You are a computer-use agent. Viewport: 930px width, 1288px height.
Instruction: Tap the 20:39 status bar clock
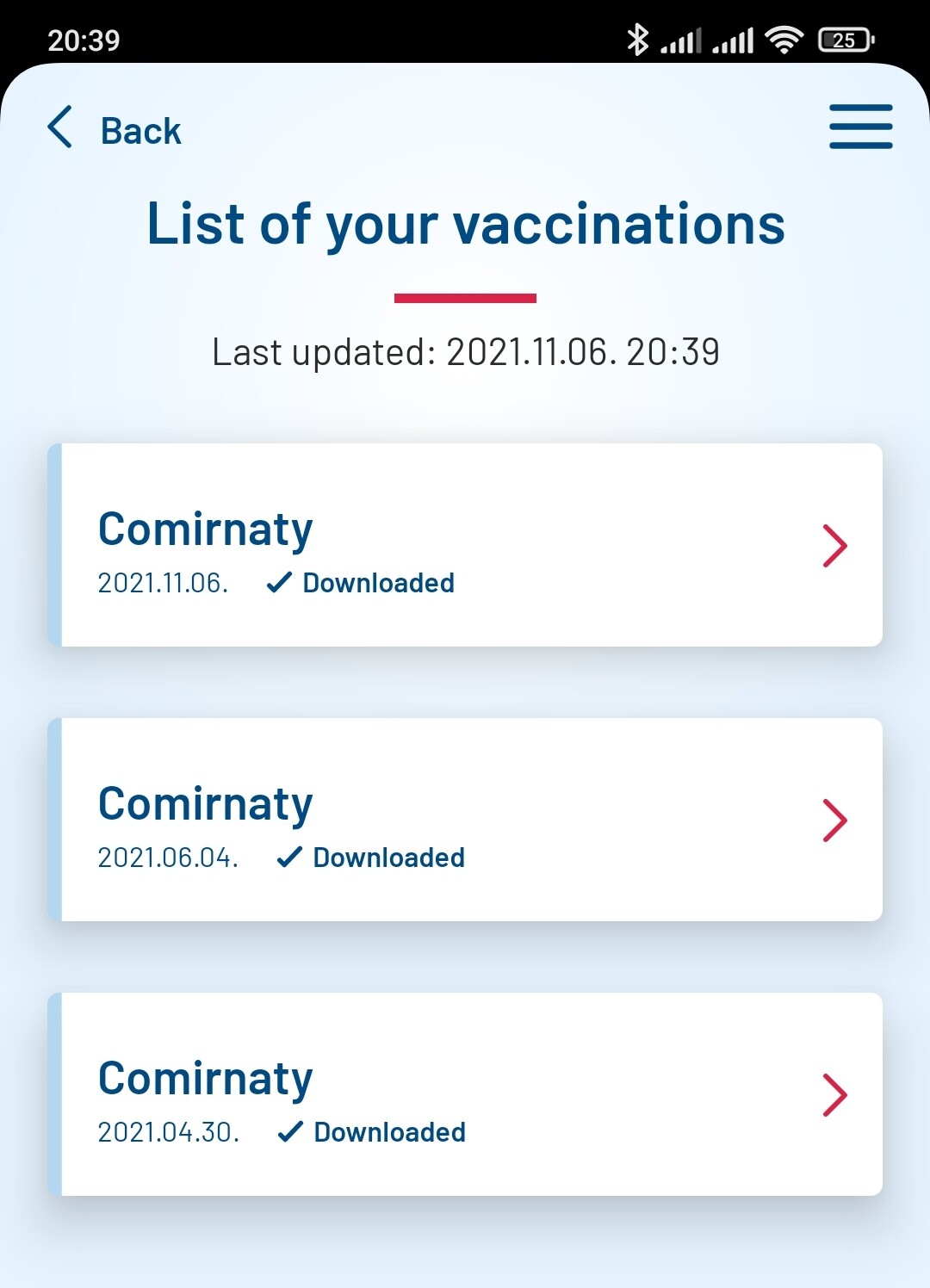[x=84, y=40]
